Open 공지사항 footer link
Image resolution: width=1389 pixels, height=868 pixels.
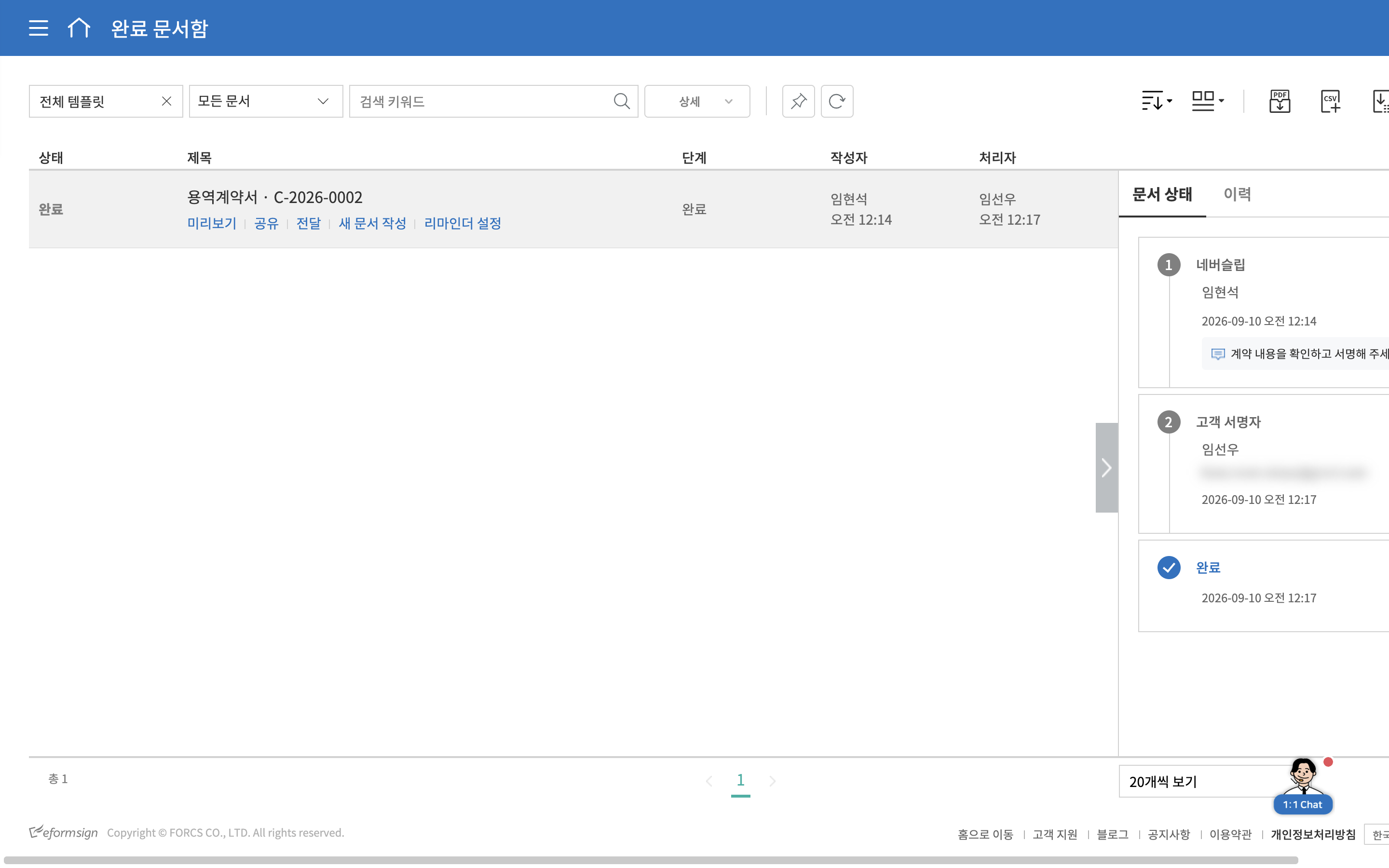click(x=1169, y=834)
